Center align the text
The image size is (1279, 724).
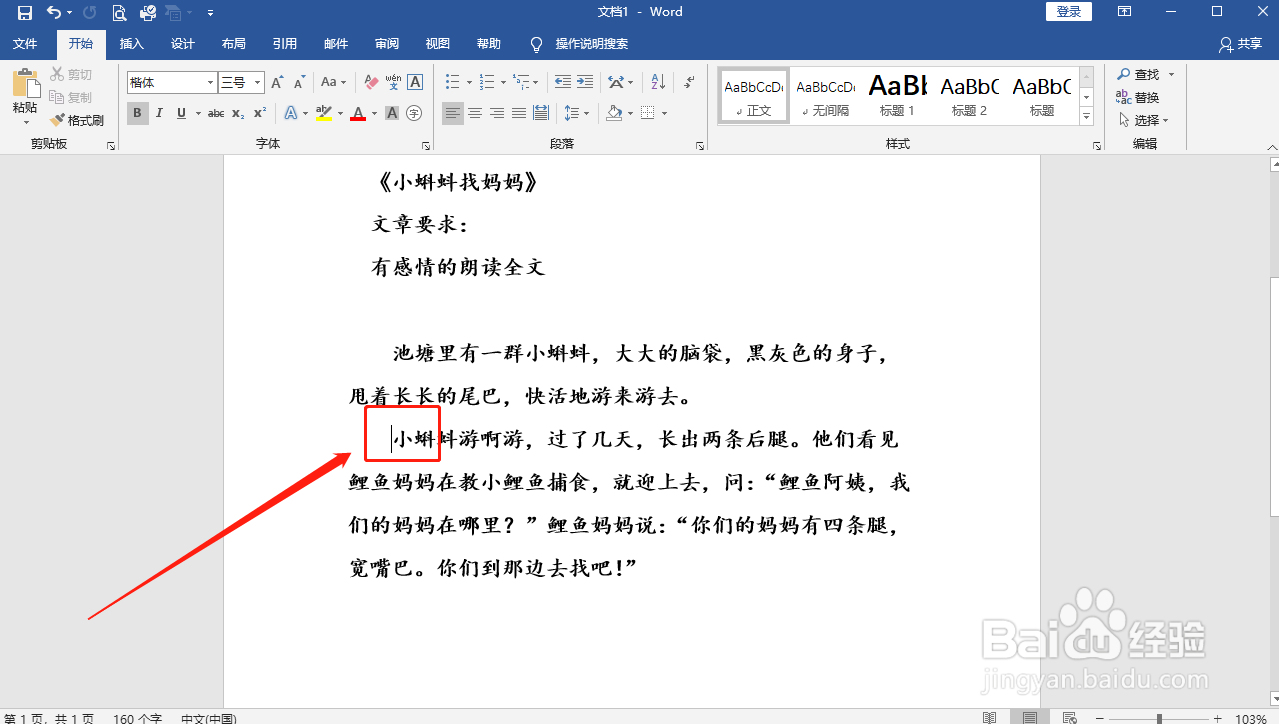click(475, 113)
